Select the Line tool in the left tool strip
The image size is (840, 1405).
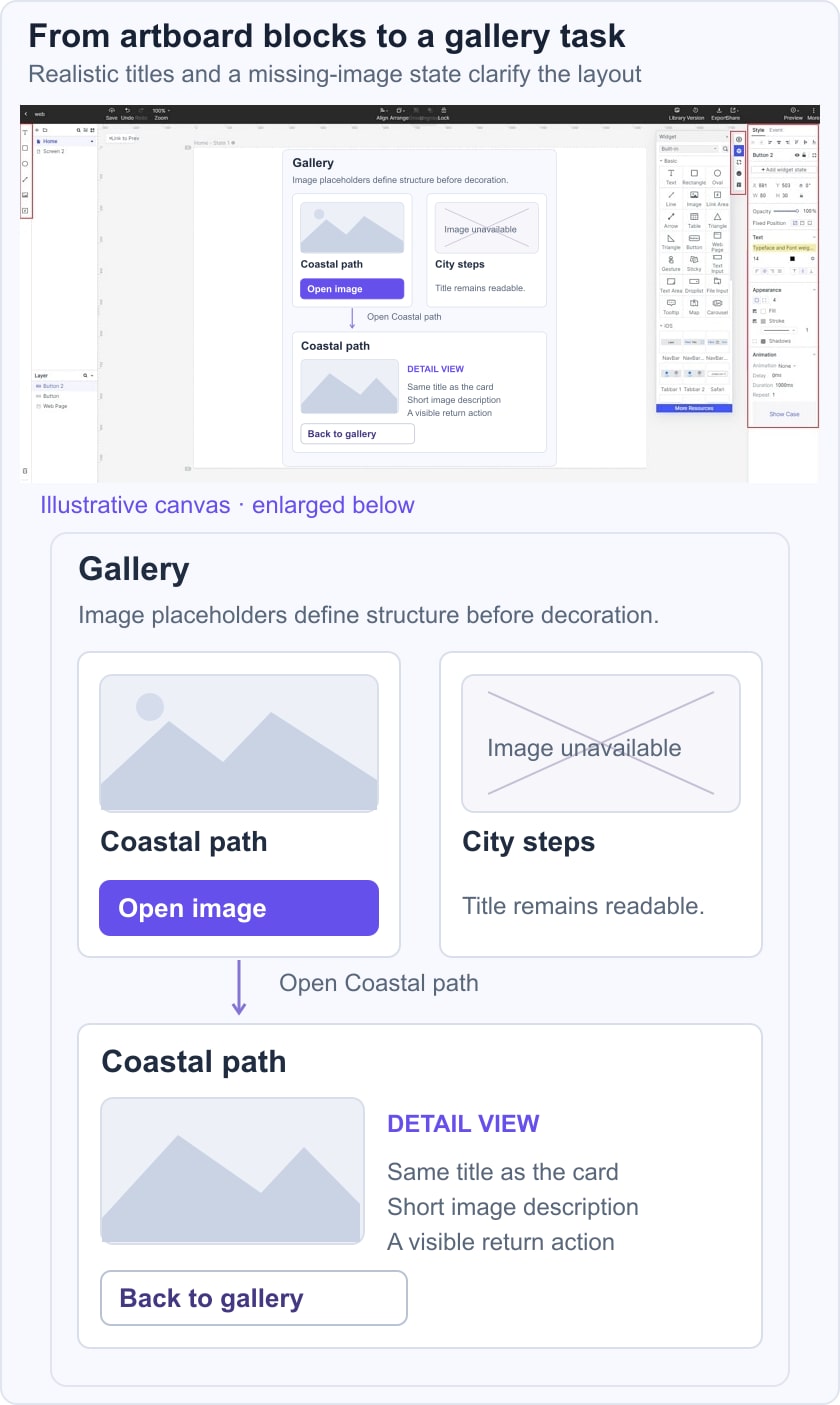[25, 179]
